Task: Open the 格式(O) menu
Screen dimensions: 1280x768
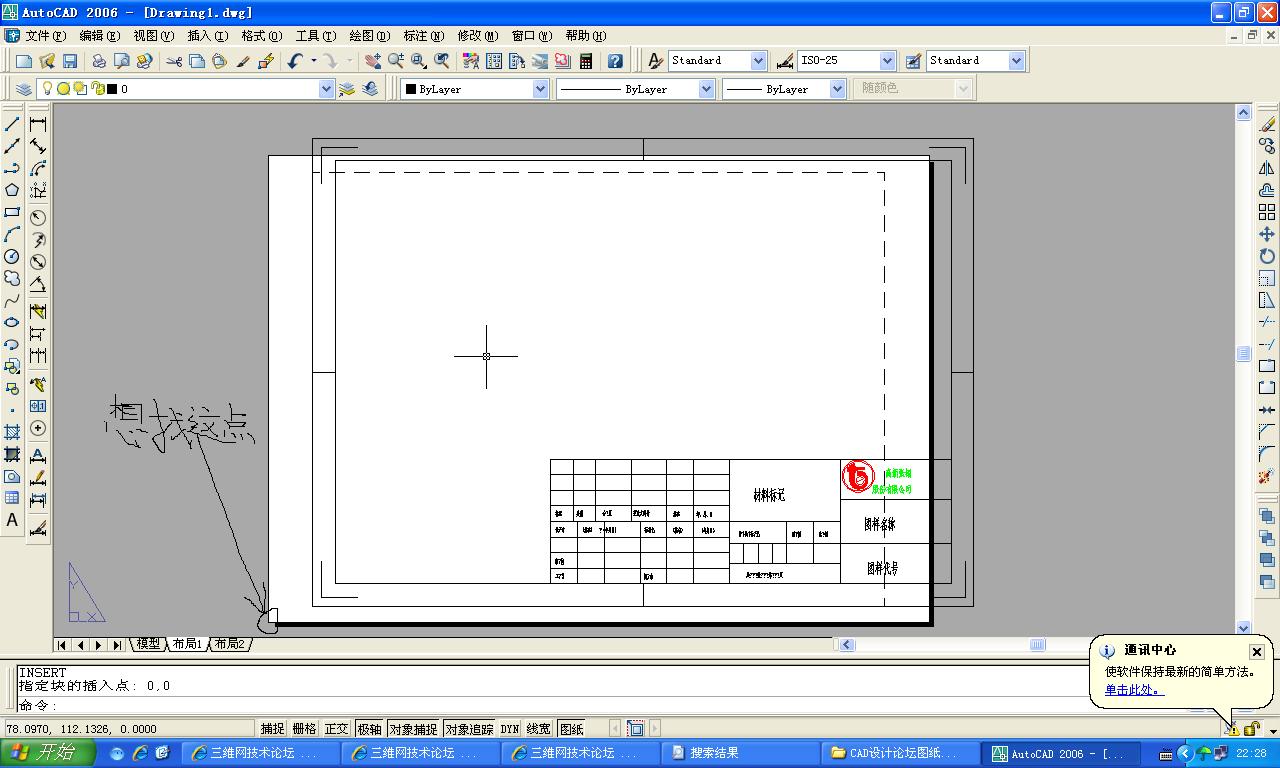Action: 261,36
